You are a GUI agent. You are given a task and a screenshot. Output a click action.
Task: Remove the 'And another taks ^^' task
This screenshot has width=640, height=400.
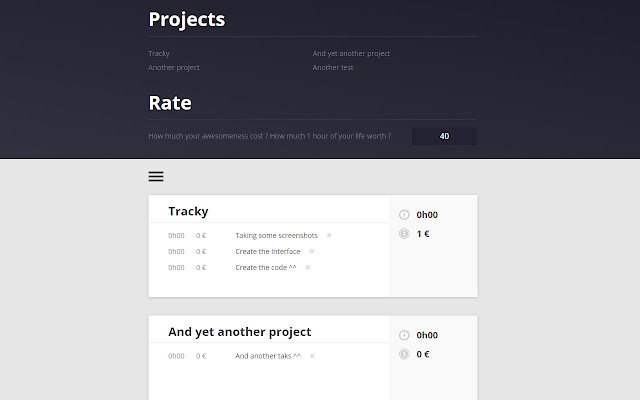click(x=312, y=356)
